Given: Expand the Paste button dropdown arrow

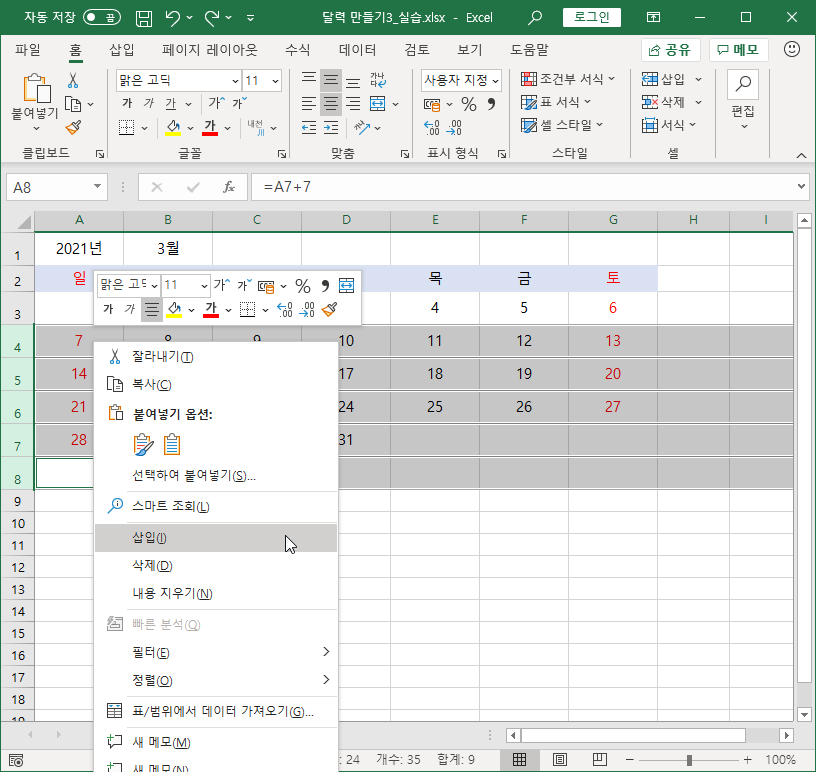Looking at the screenshot, I should click(x=36, y=128).
